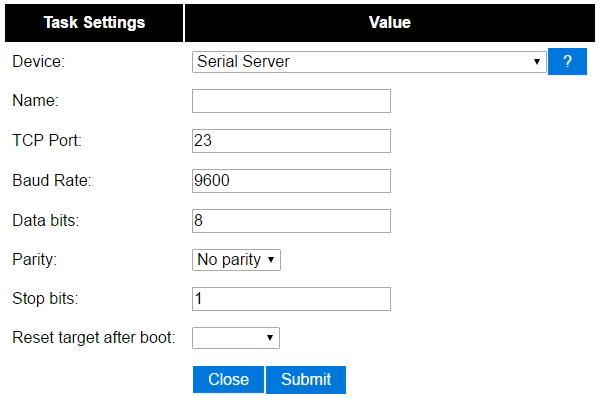This screenshot has height=399, width=598.
Task: Submit the task settings form
Action: (306, 380)
